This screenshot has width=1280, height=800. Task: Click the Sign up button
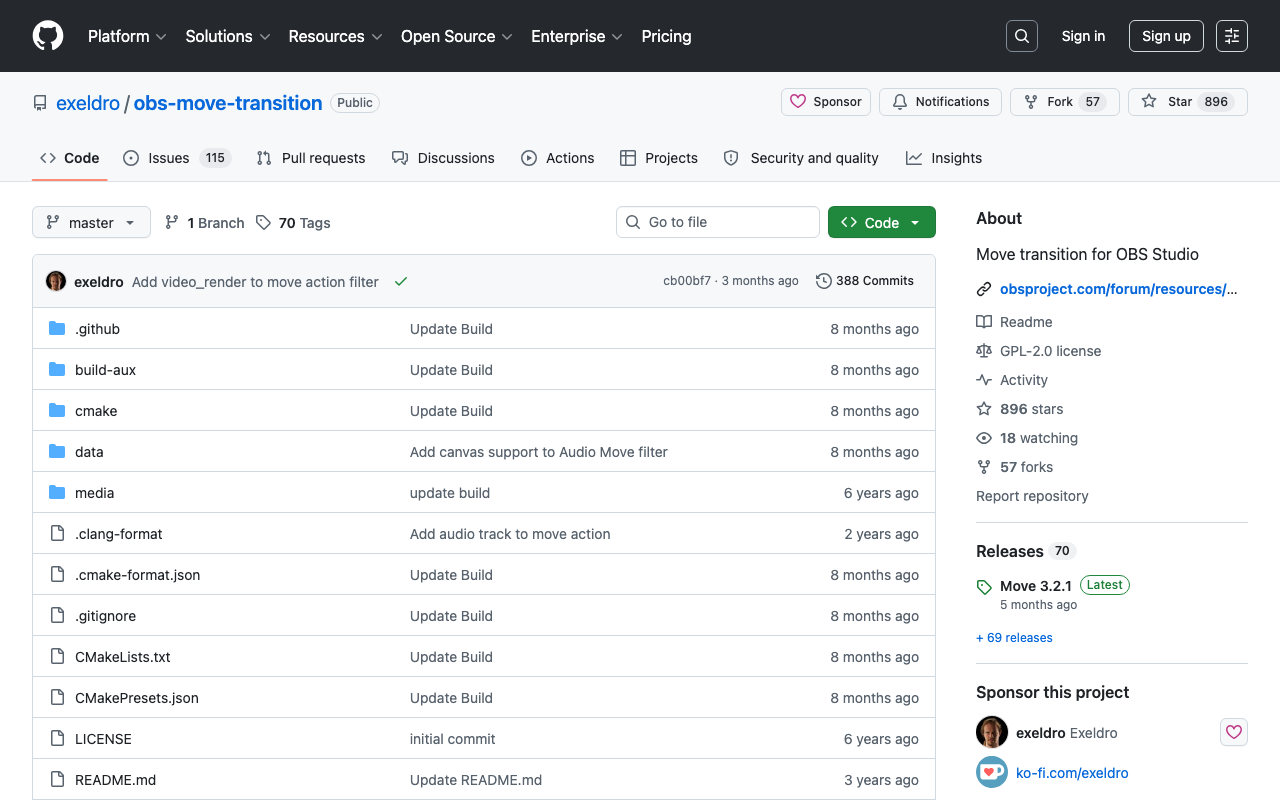pyautogui.click(x=1166, y=36)
